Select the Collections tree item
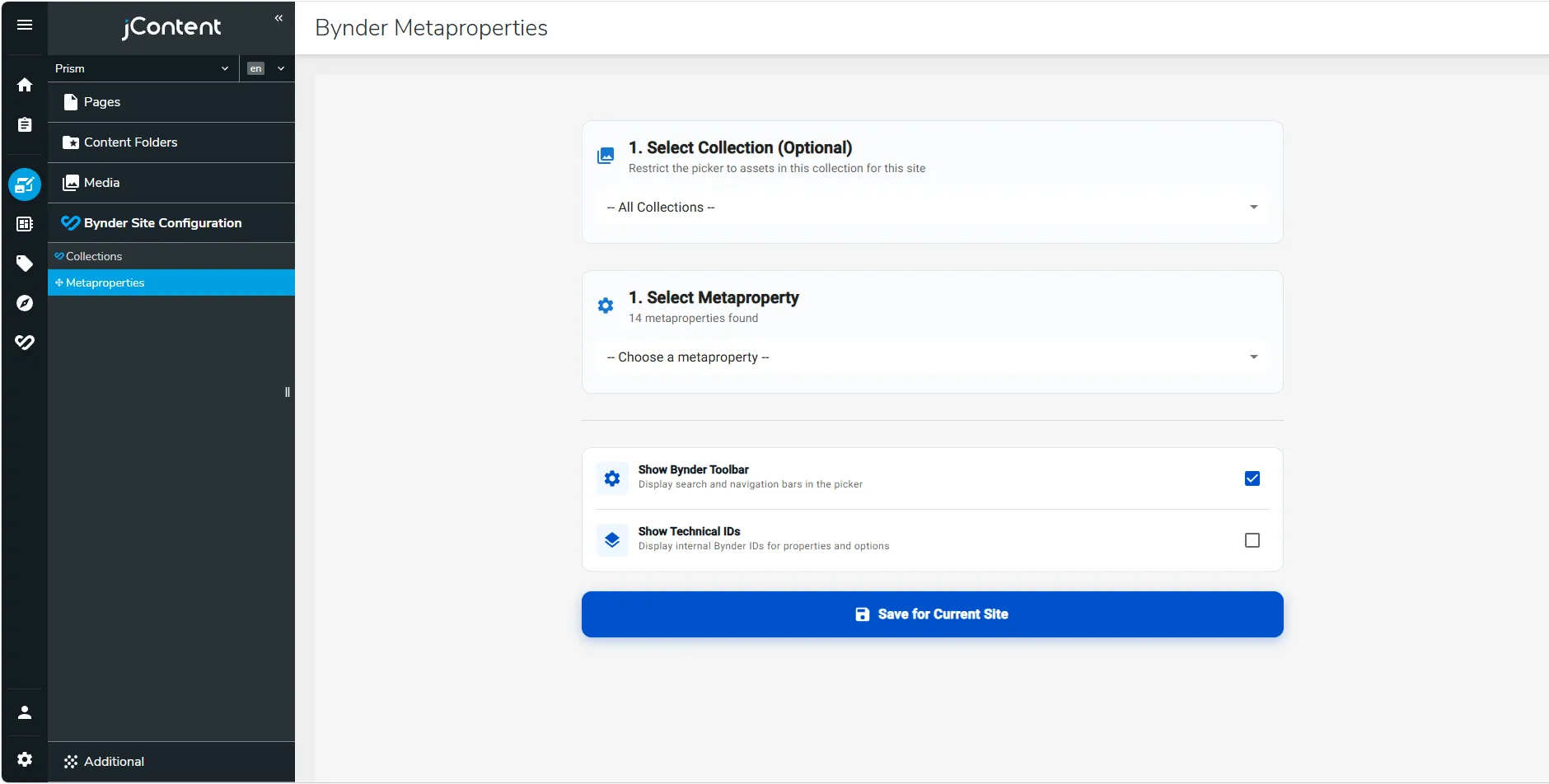The image size is (1549, 784). pos(171,256)
